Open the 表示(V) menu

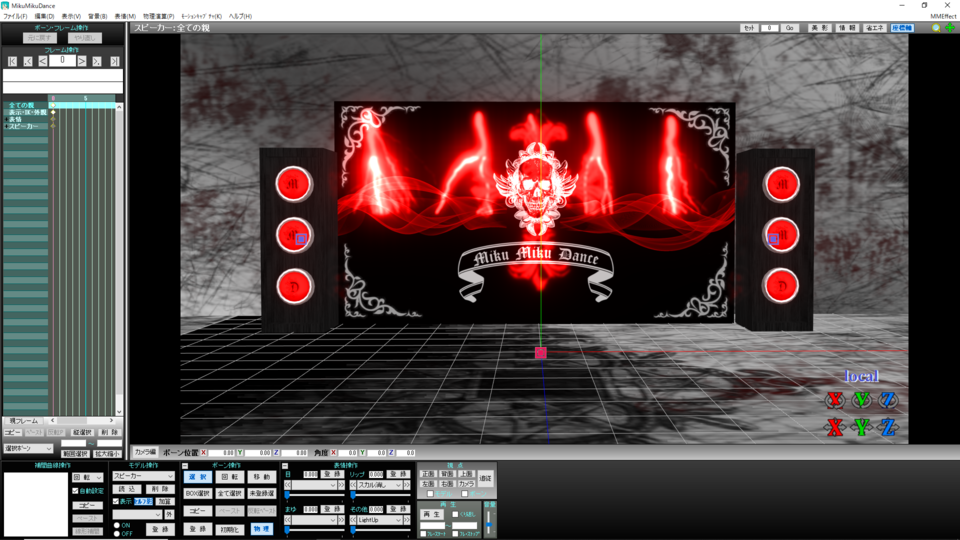(71, 17)
